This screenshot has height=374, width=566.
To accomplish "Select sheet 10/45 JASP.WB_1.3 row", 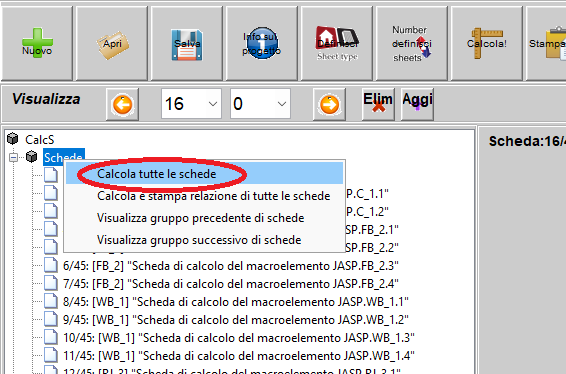I will click(x=239, y=338).
